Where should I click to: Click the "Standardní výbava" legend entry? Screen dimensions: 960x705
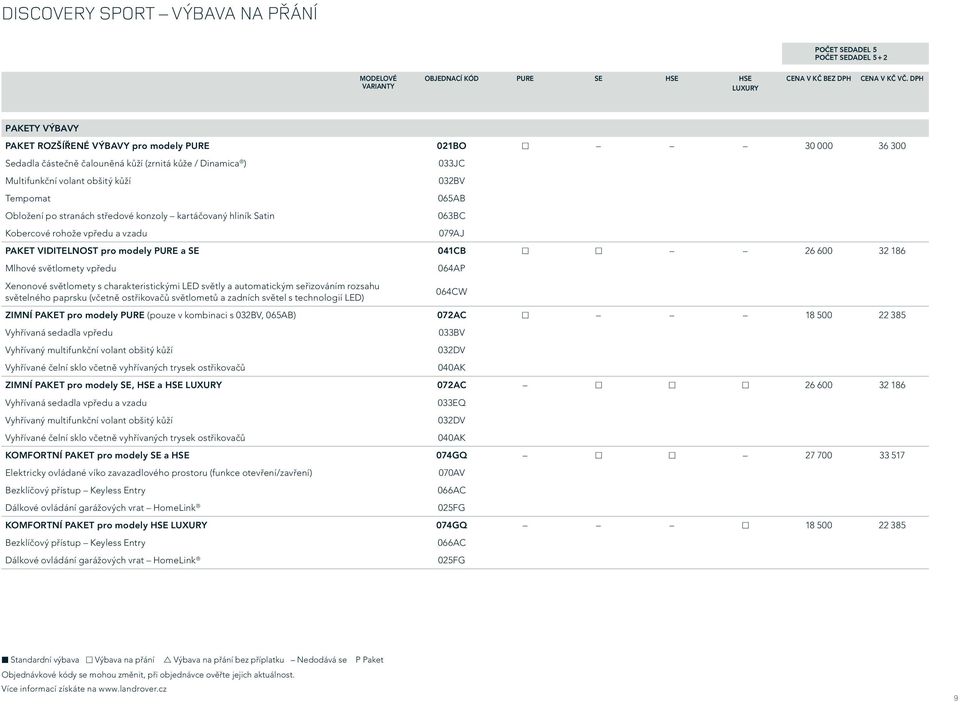(x=40, y=660)
